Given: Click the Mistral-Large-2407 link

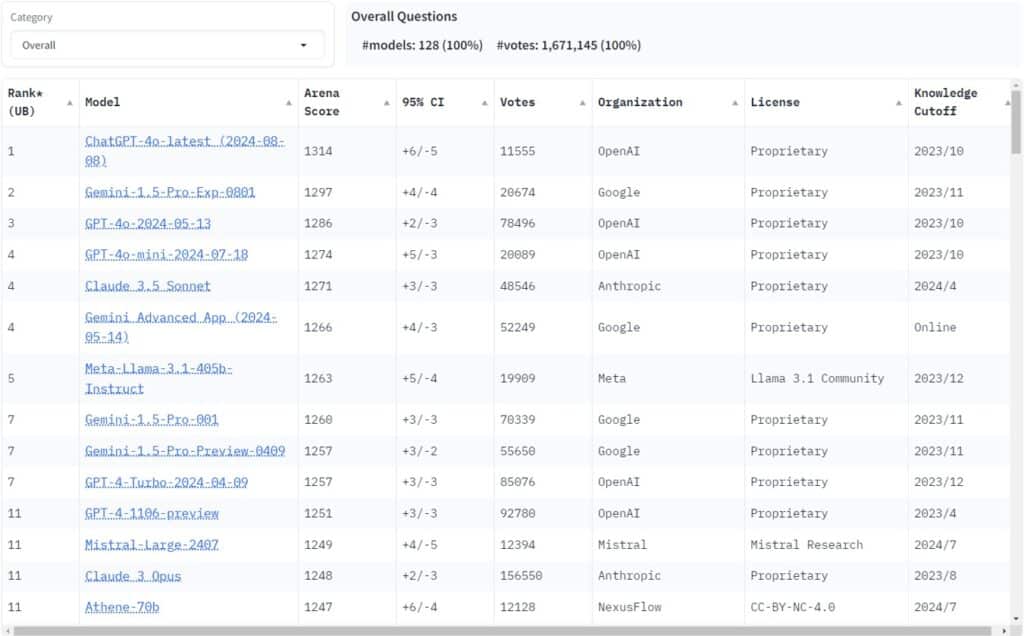Looking at the screenshot, I should pyautogui.click(x=152, y=545).
